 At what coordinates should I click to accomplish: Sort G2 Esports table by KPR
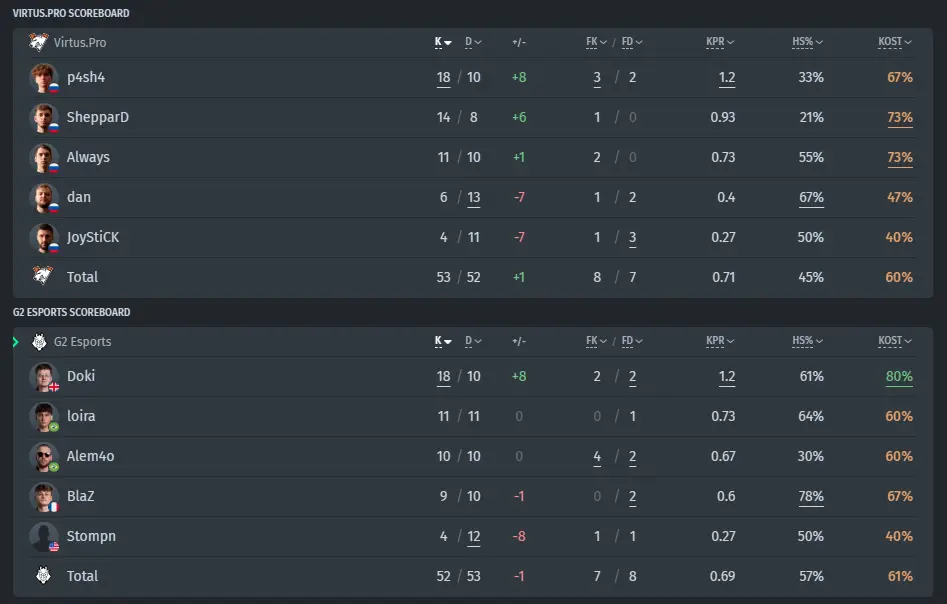pyautogui.click(x=720, y=341)
